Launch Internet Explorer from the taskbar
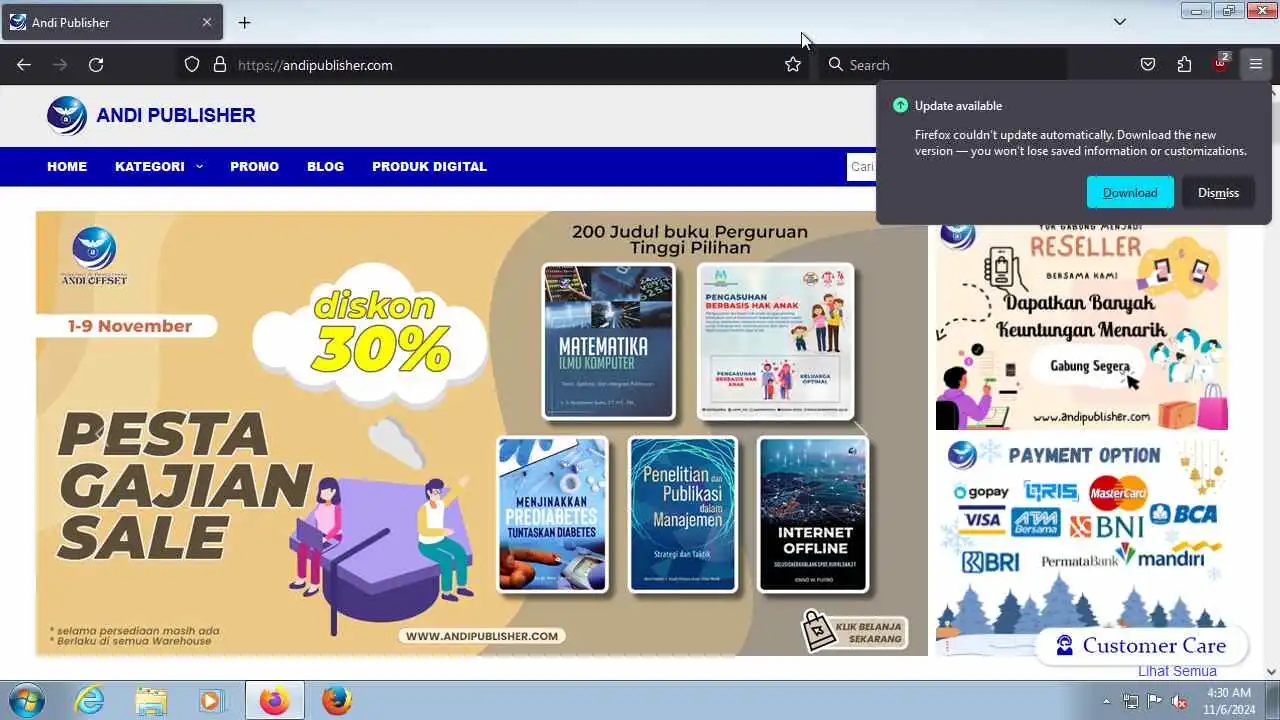 point(90,700)
